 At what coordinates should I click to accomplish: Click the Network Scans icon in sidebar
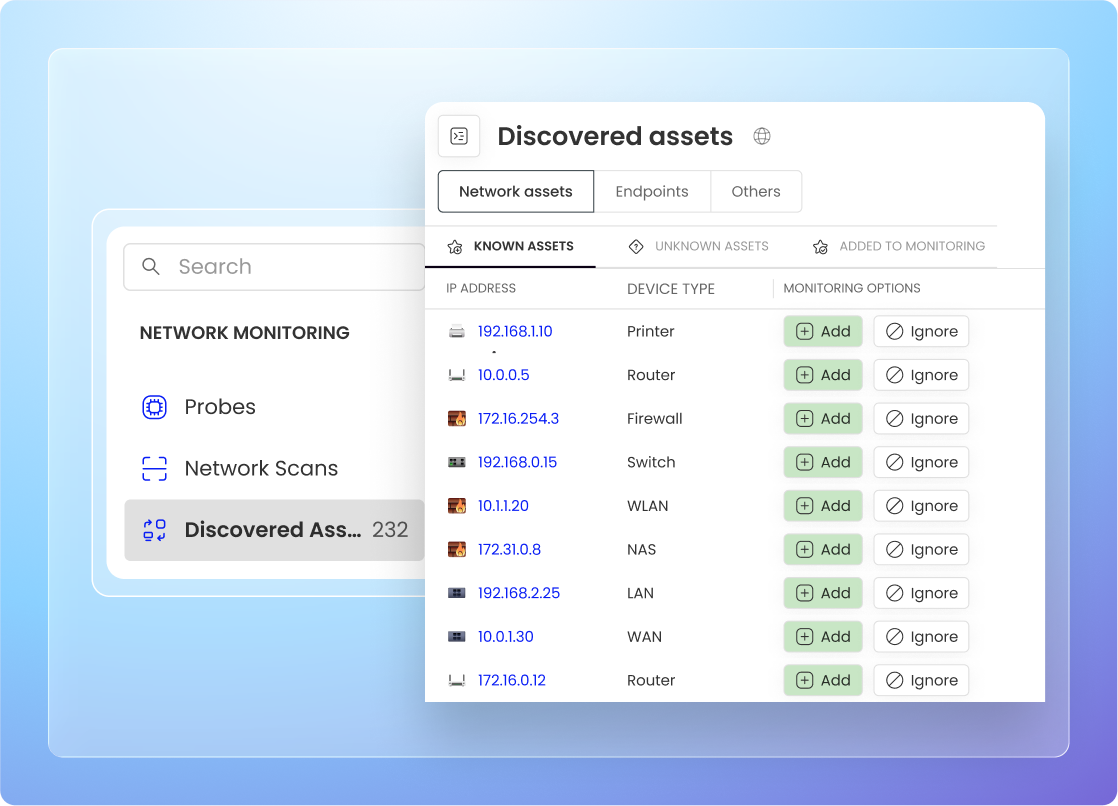[x=154, y=468]
